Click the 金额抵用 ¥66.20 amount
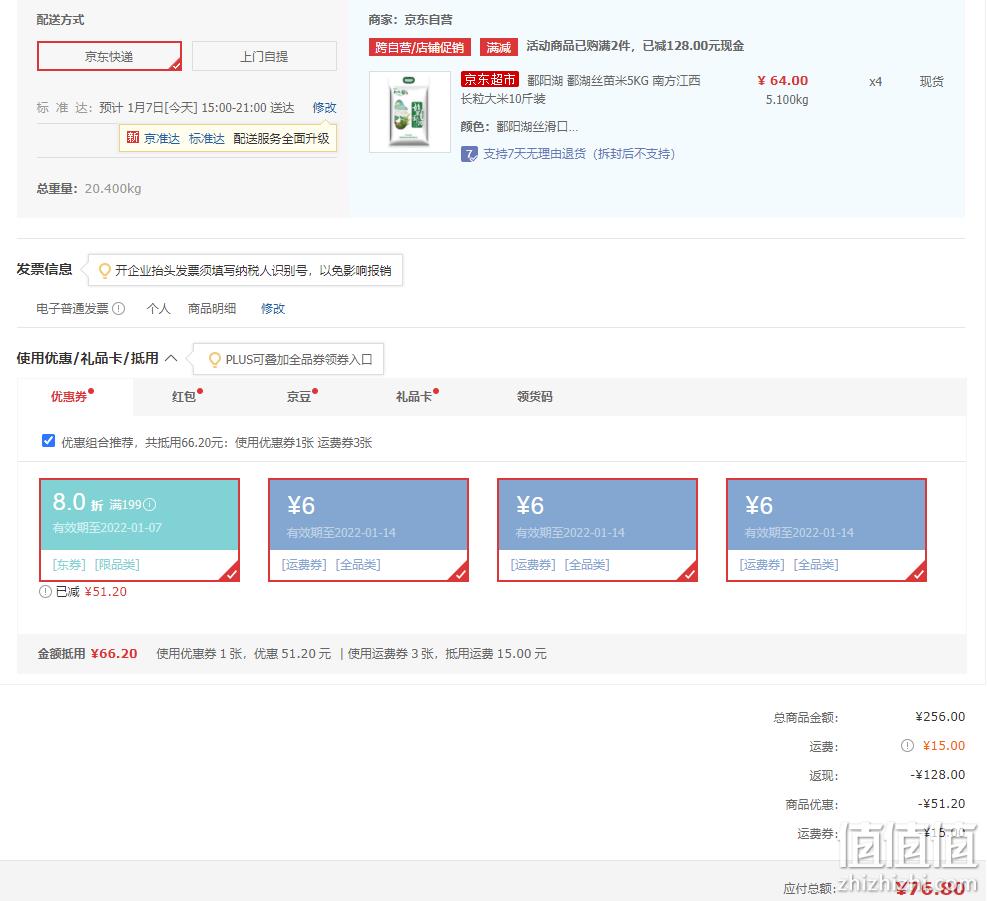The image size is (987, 901). [x=114, y=654]
